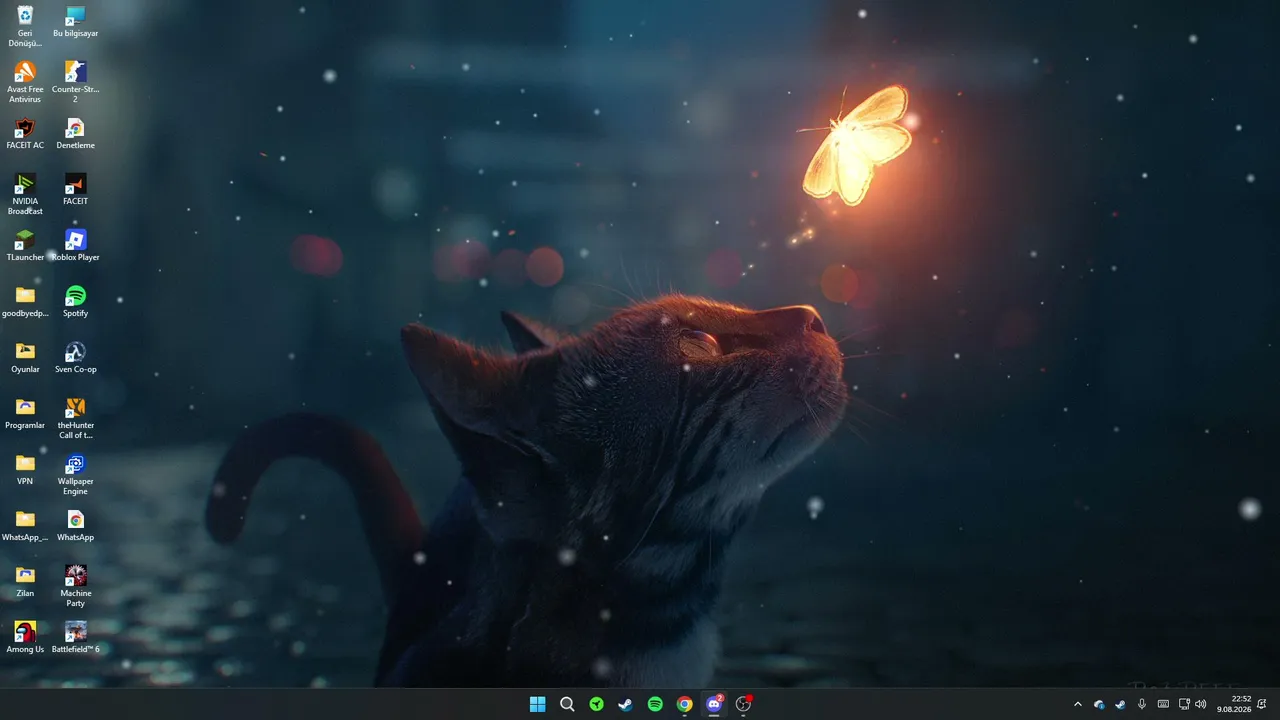This screenshot has height=720, width=1280.
Task: Select the Spotify desktop shortcut
Action: click(75, 302)
